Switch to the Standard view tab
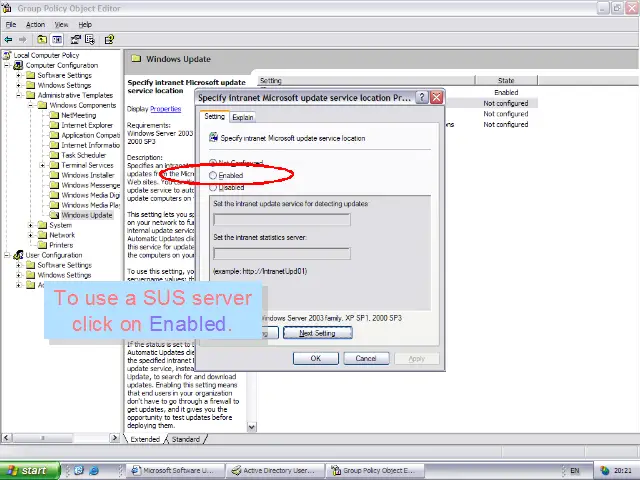This screenshot has width=640, height=480. click(x=186, y=439)
